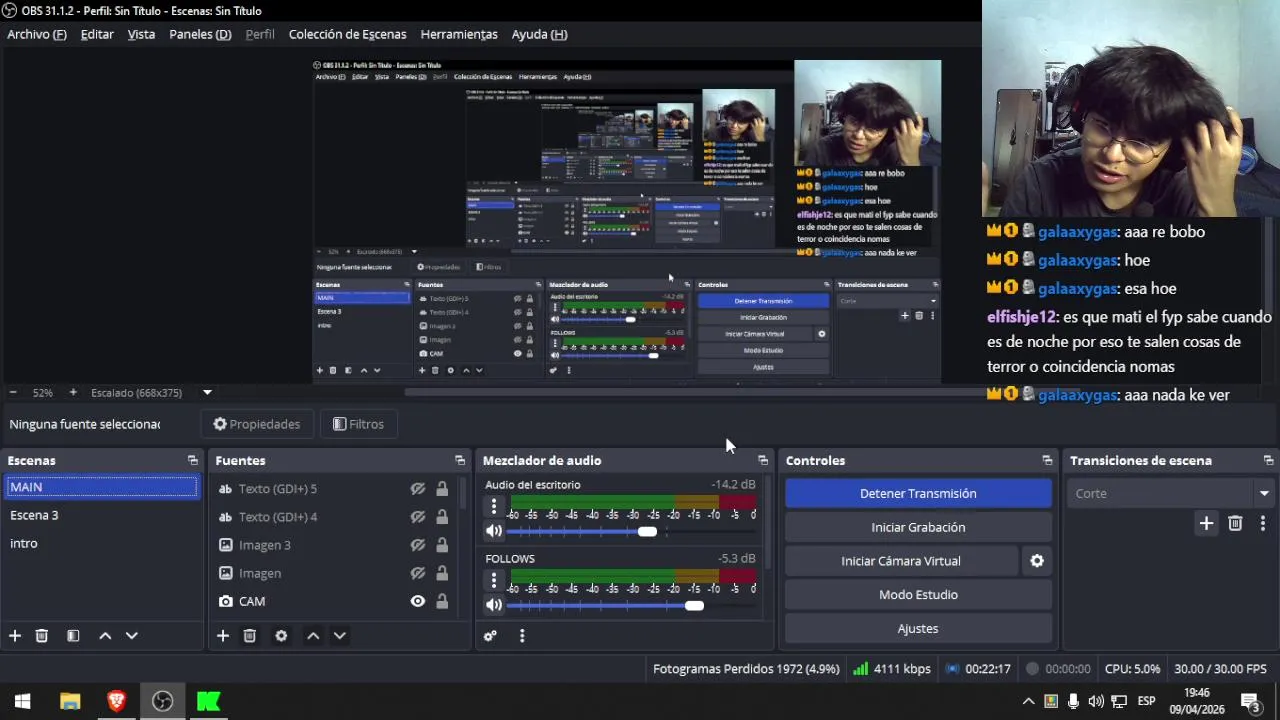Screen dimensions: 1280x720
Task: Undock the Mezclador de audio panel
Action: (763, 461)
